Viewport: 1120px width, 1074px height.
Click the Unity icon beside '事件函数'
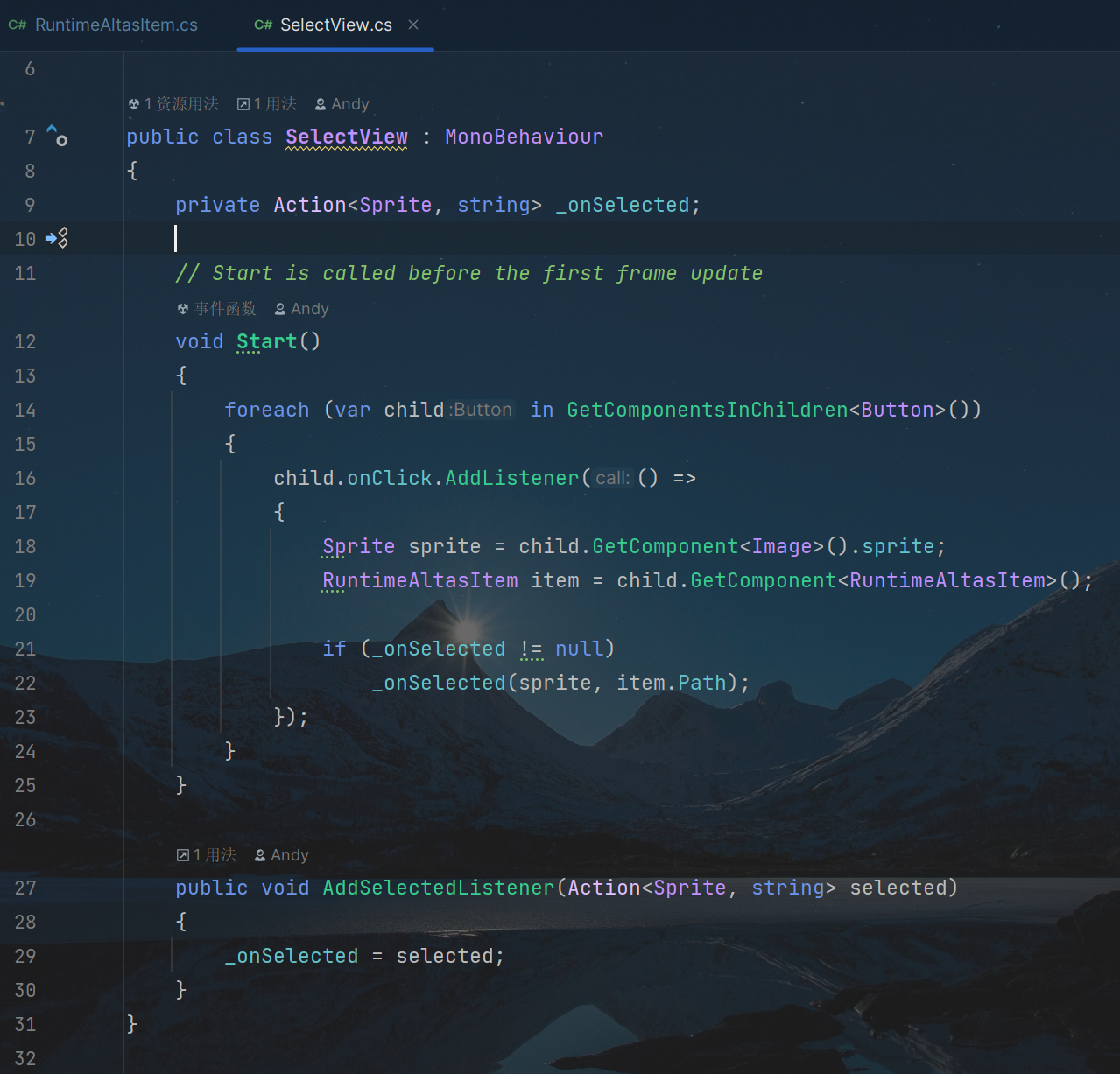183,309
